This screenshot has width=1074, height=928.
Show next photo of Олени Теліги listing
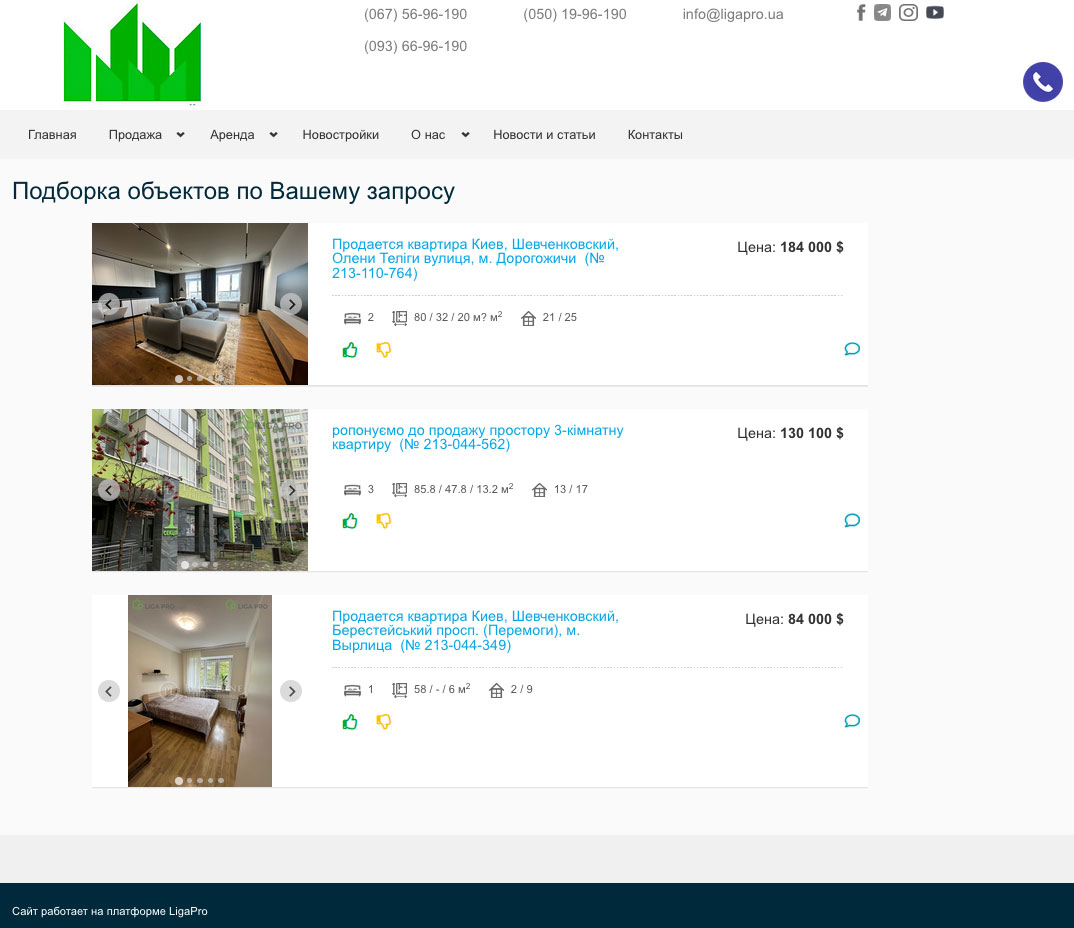click(x=291, y=304)
